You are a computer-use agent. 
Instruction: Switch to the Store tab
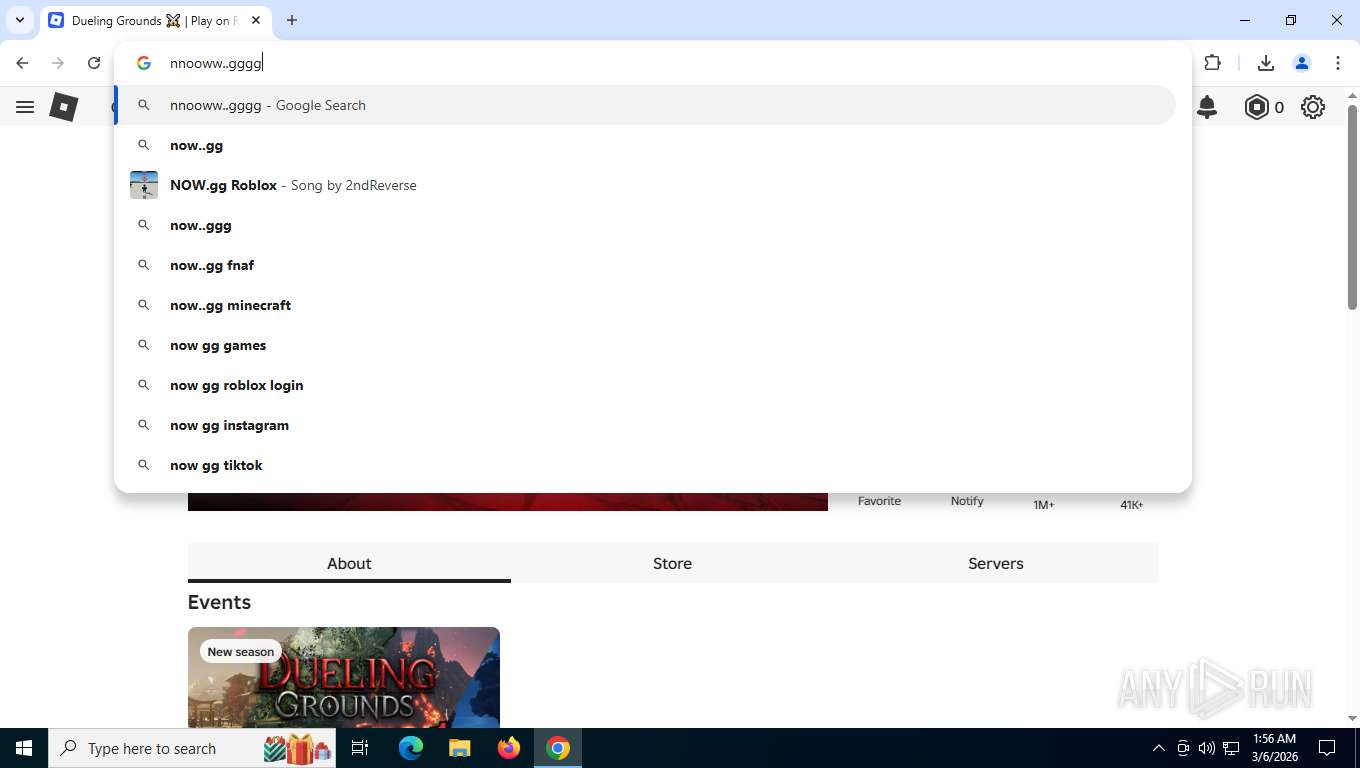coord(672,563)
